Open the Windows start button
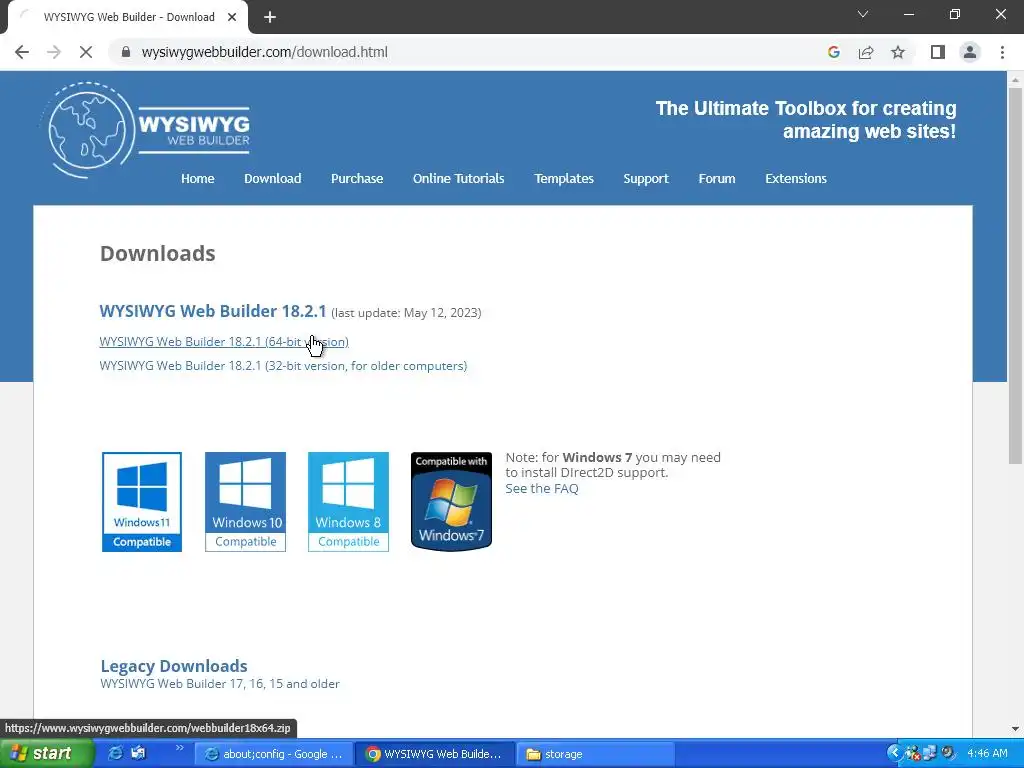 [46, 754]
